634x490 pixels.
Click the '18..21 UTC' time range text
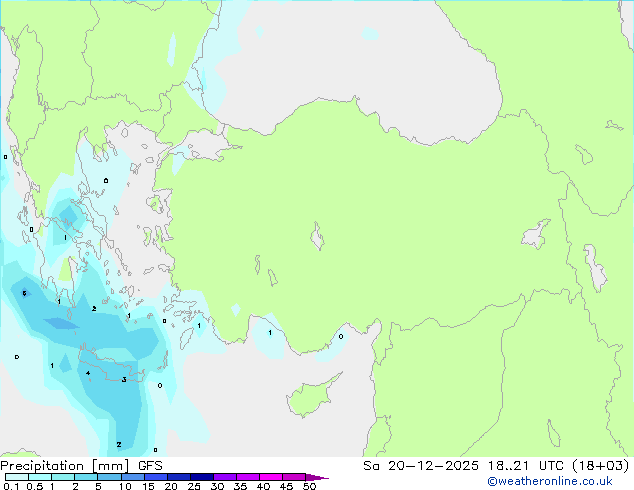click(525, 466)
